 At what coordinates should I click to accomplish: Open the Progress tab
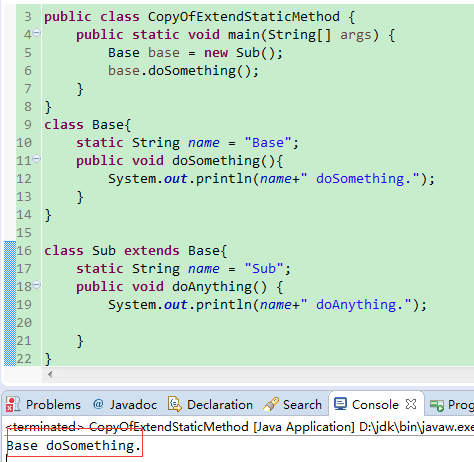pos(451,405)
